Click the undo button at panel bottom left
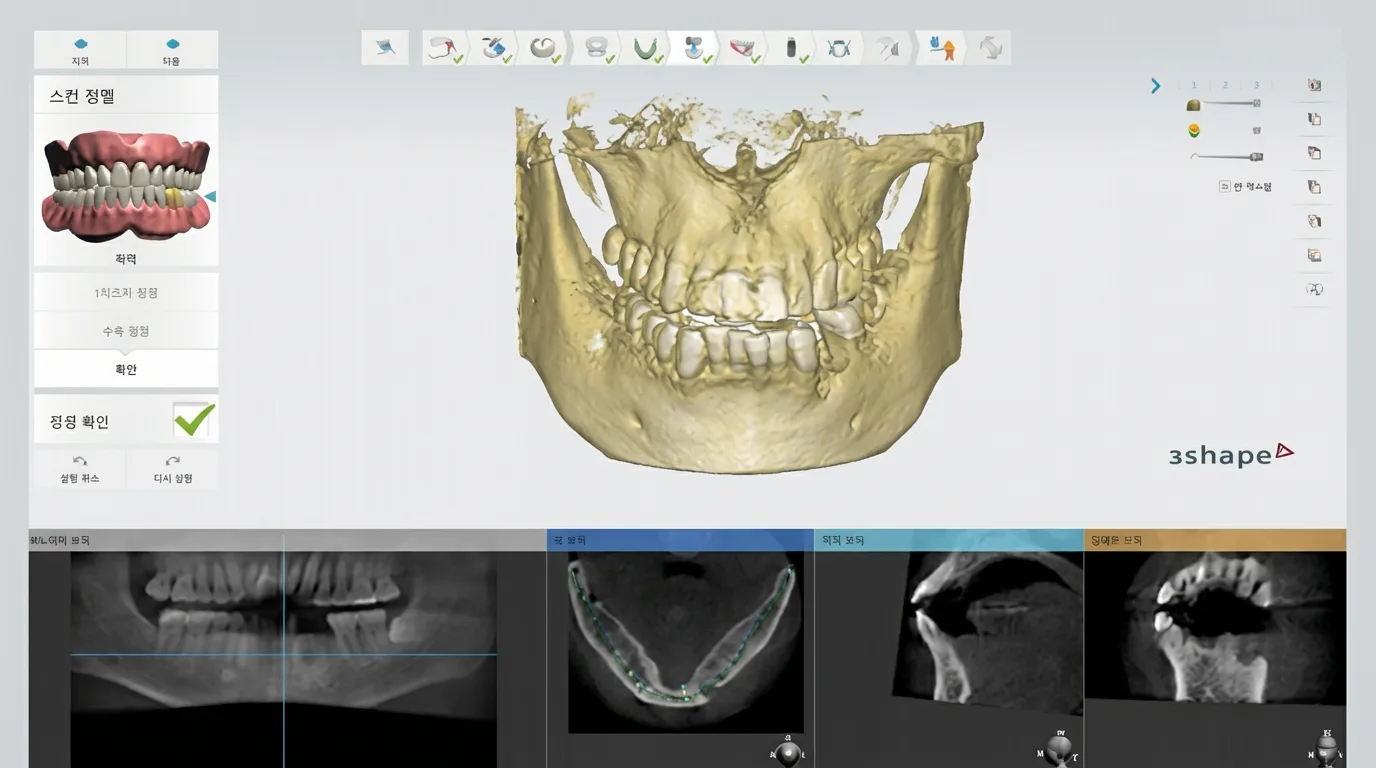This screenshot has height=768, width=1376. coord(80,469)
